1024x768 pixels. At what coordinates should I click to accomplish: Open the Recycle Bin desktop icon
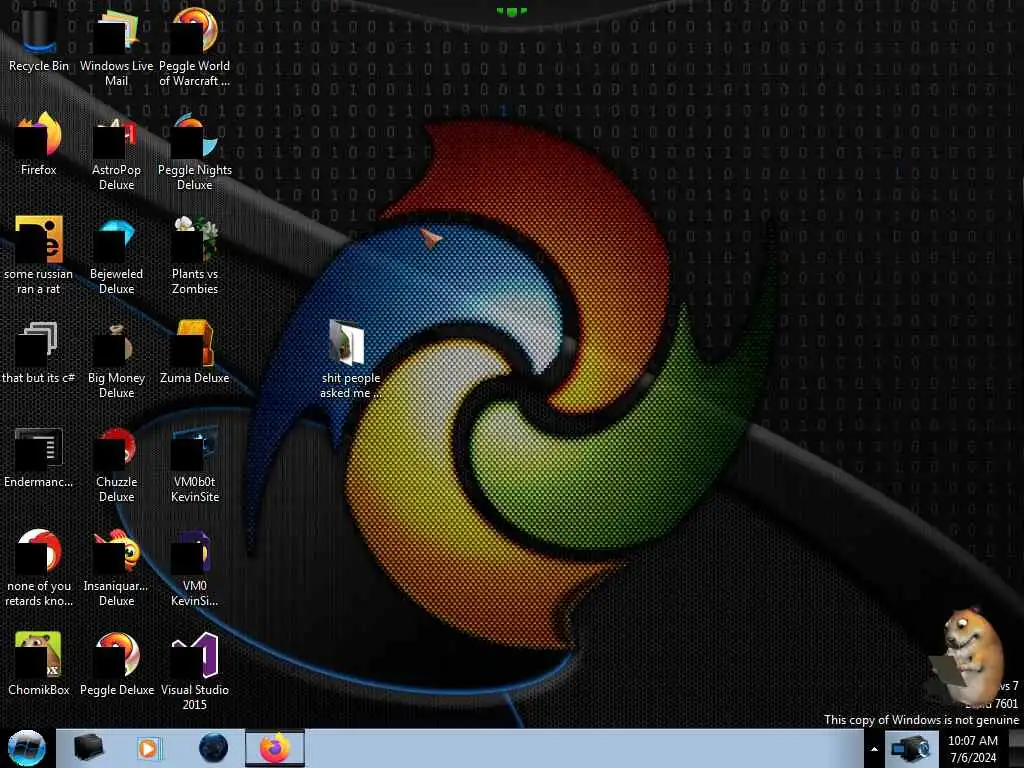pos(39,39)
